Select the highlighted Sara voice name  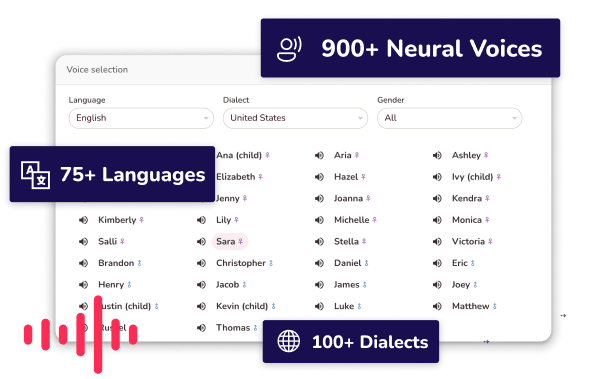coord(225,241)
